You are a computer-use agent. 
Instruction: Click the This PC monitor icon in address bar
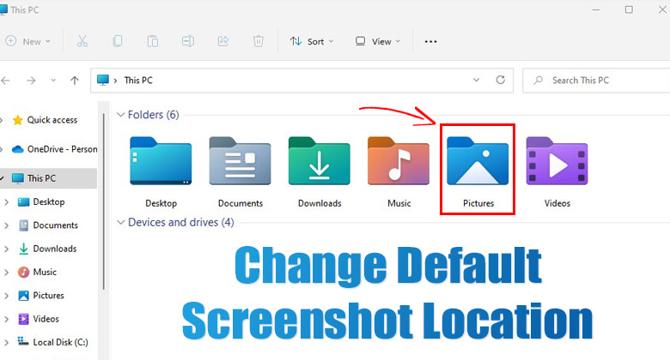(x=103, y=80)
